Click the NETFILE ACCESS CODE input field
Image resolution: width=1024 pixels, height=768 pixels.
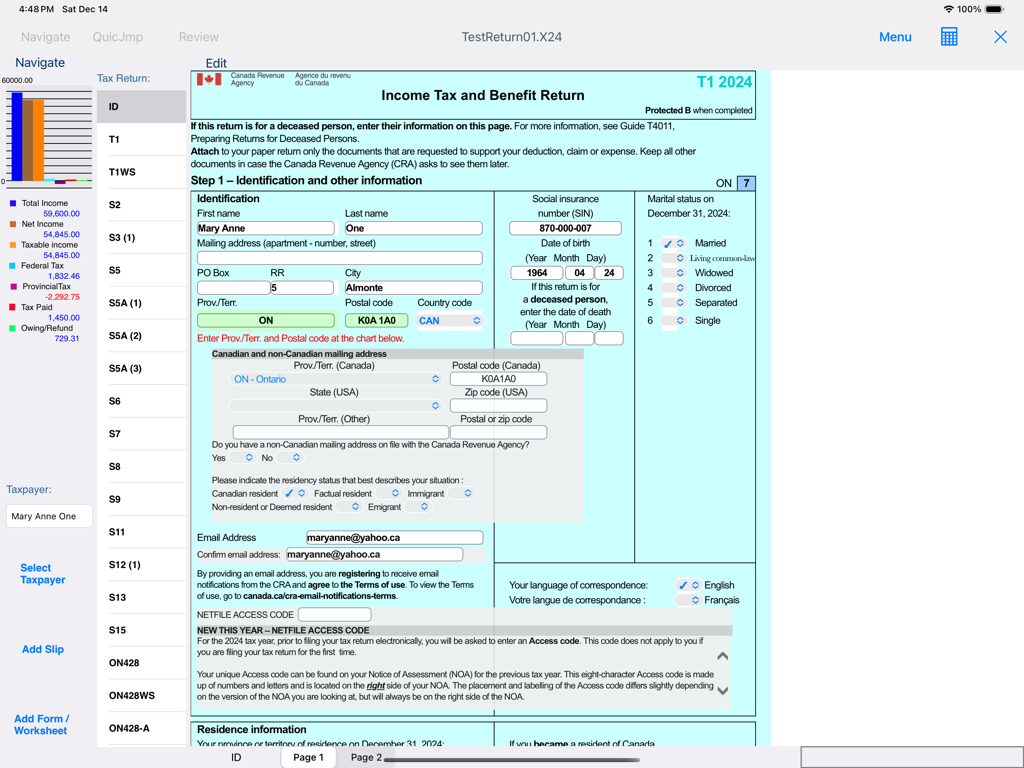336,613
